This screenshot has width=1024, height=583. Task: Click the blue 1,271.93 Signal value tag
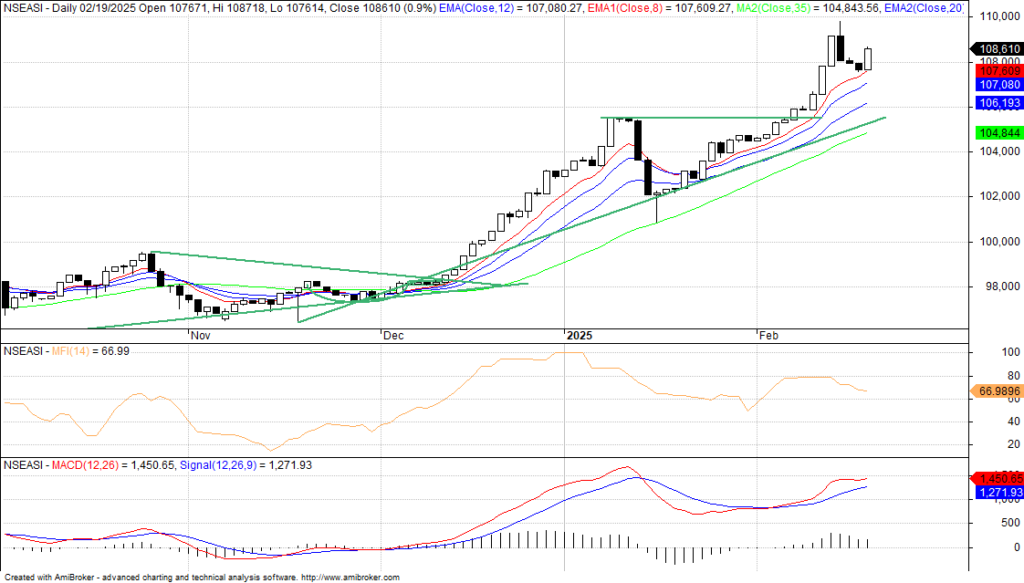coord(998,493)
